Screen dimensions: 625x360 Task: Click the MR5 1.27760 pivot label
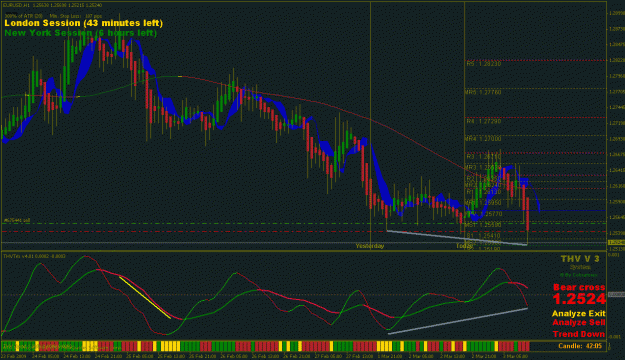click(483, 92)
